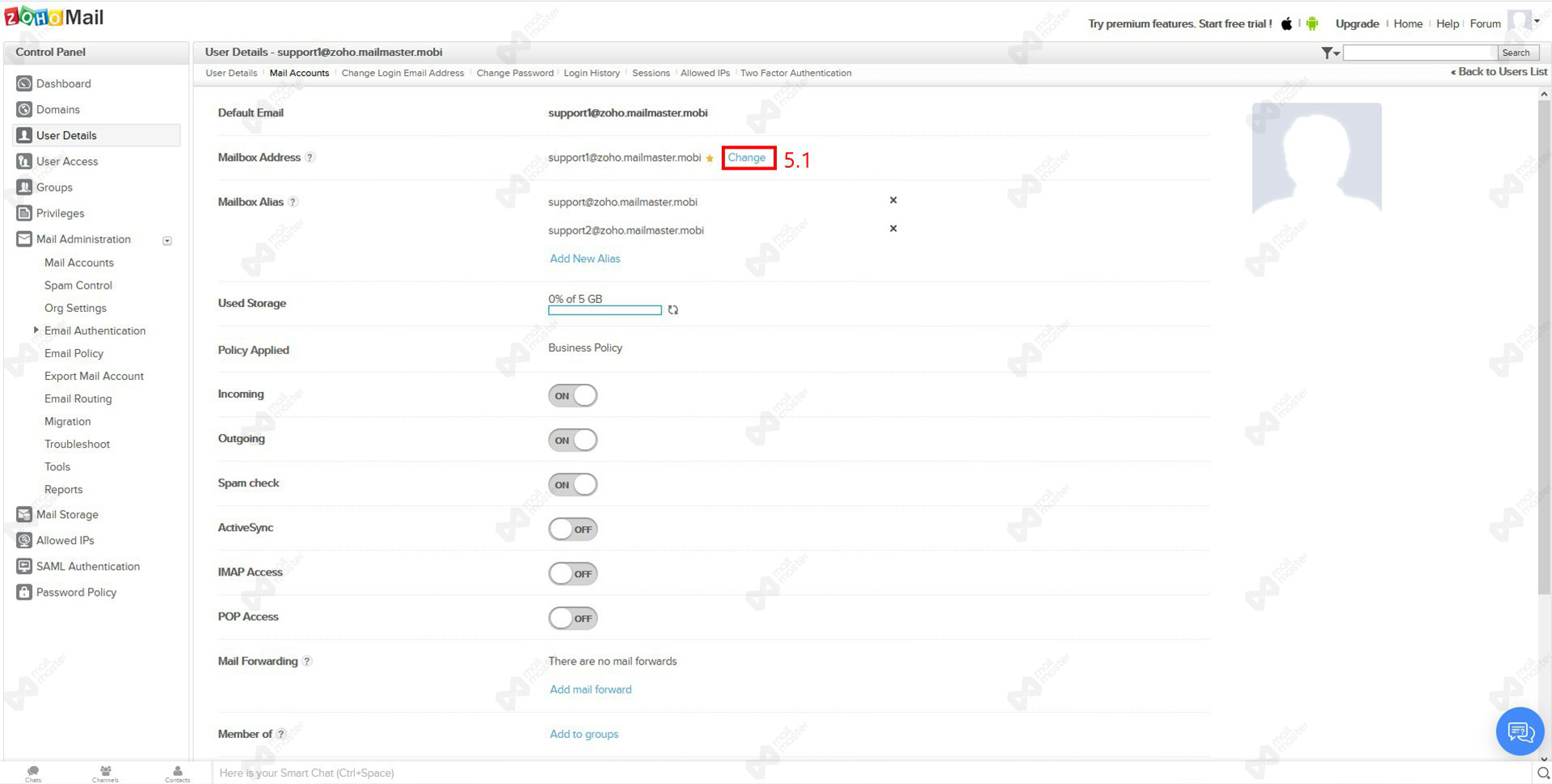The width and height of the screenshot is (1552, 784).
Task: Open the Apple app download icon
Action: click(1286, 23)
